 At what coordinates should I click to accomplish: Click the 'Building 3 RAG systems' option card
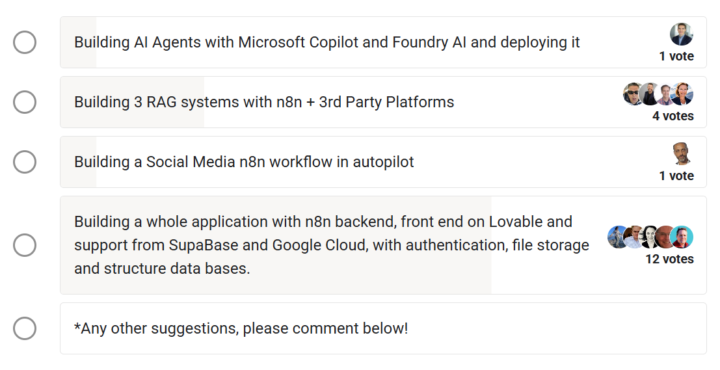pos(383,102)
